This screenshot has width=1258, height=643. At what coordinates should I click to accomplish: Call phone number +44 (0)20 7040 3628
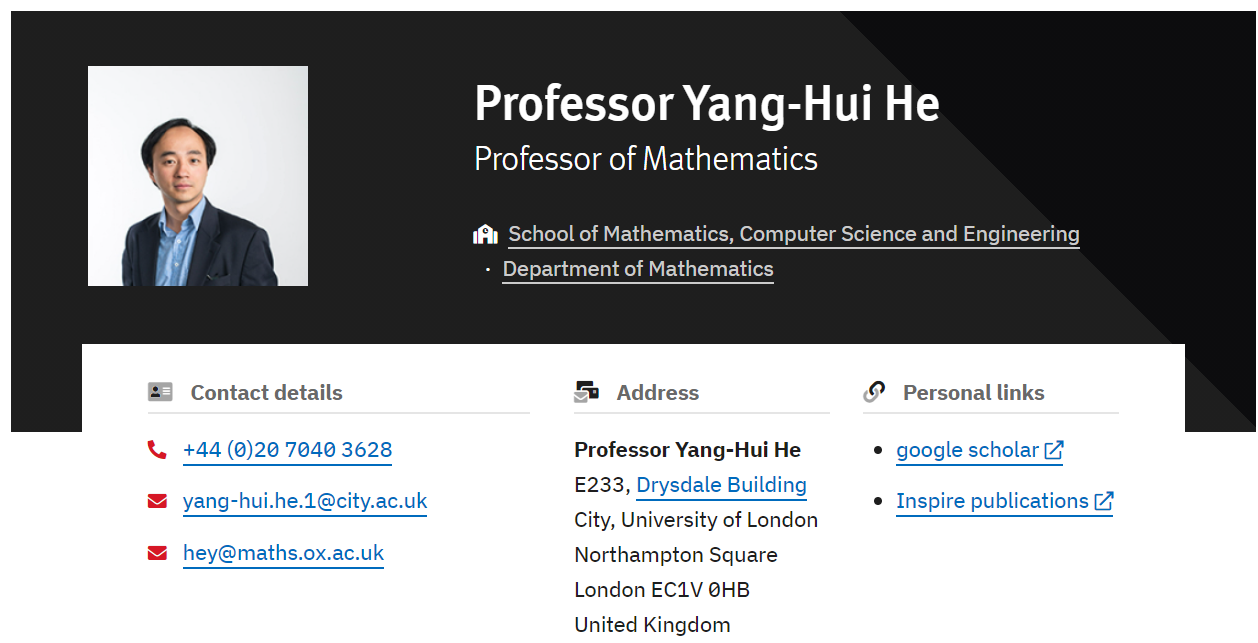287,450
